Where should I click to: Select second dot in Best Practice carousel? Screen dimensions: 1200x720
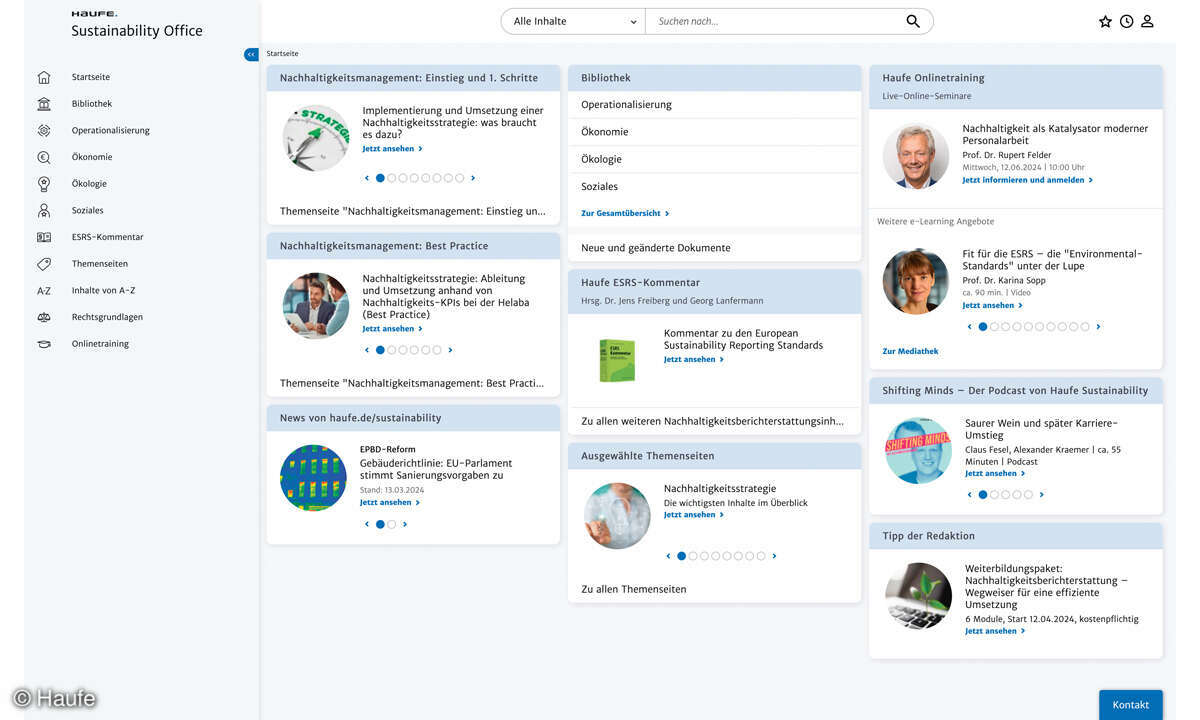click(392, 350)
